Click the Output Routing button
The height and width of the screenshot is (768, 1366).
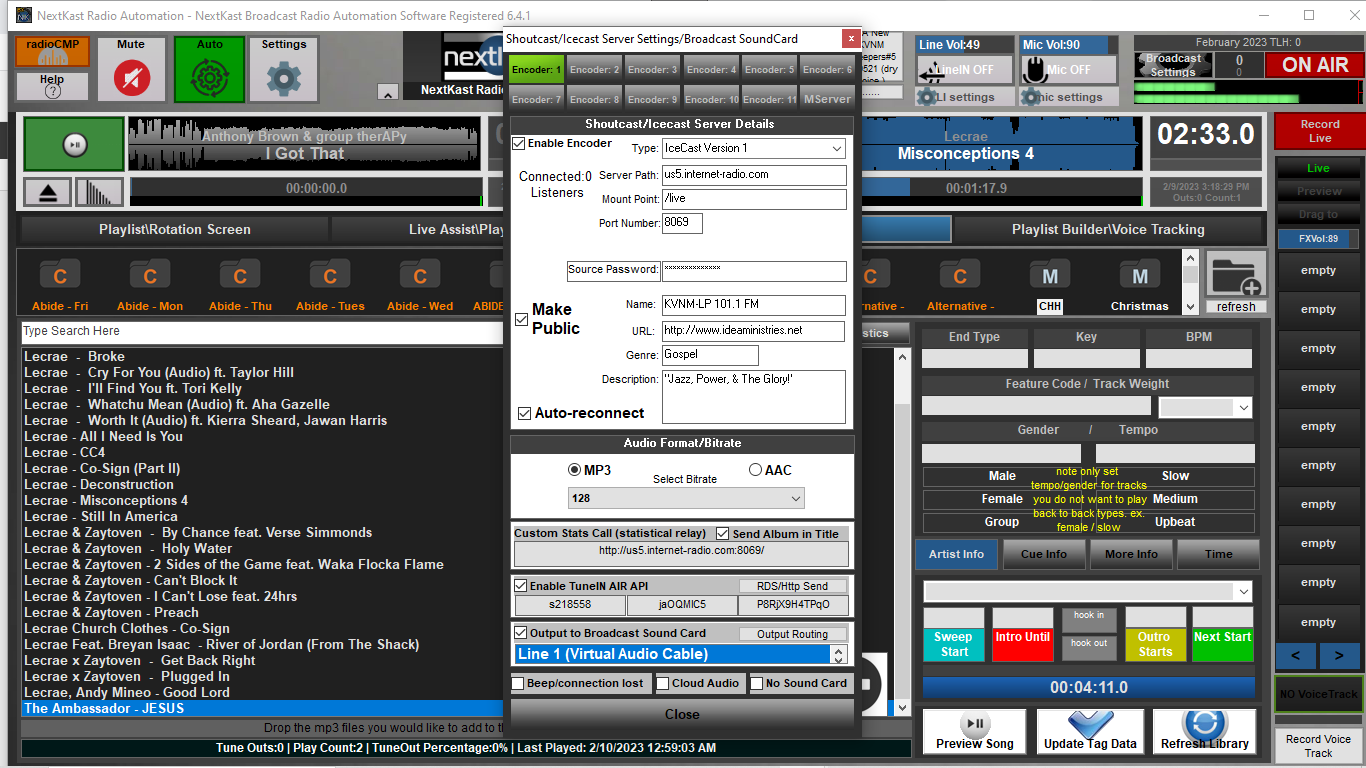(792, 634)
